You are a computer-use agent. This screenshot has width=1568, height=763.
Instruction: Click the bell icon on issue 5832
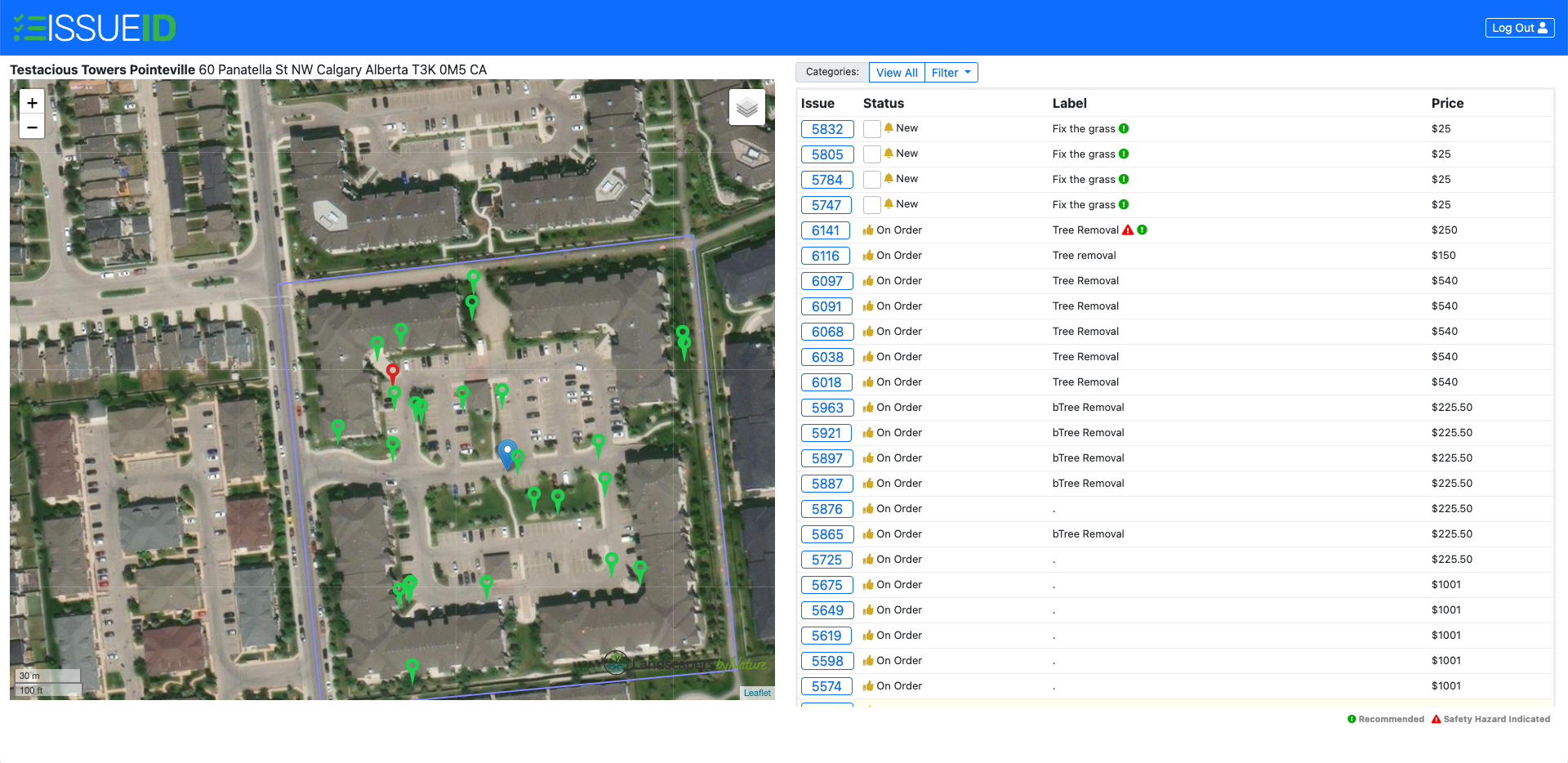pyautogui.click(x=889, y=128)
